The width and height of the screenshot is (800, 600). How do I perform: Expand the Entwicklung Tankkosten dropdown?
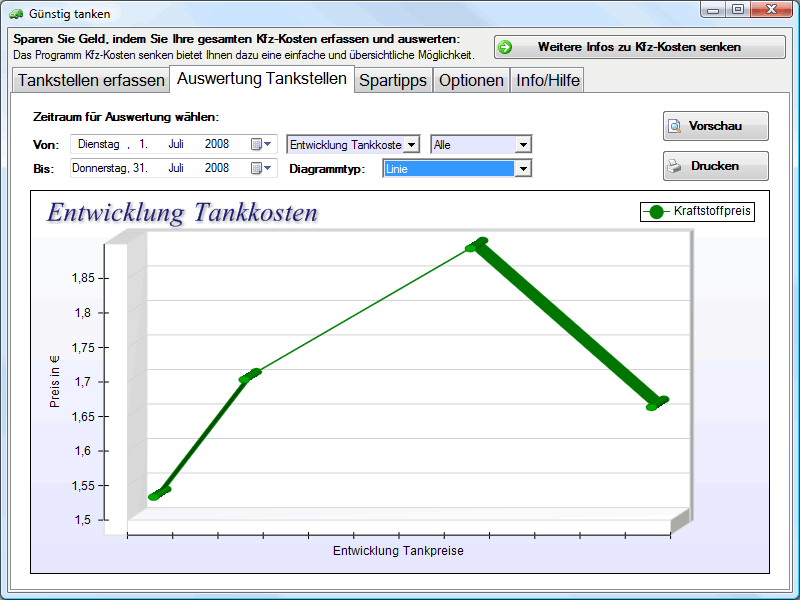pos(411,145)
